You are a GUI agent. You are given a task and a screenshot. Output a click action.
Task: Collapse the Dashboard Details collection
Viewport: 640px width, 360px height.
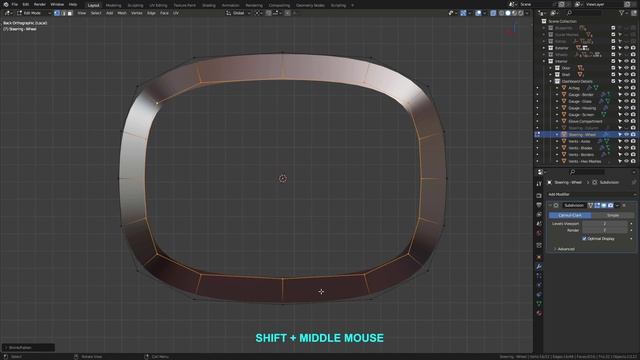(x=551, y=81)
